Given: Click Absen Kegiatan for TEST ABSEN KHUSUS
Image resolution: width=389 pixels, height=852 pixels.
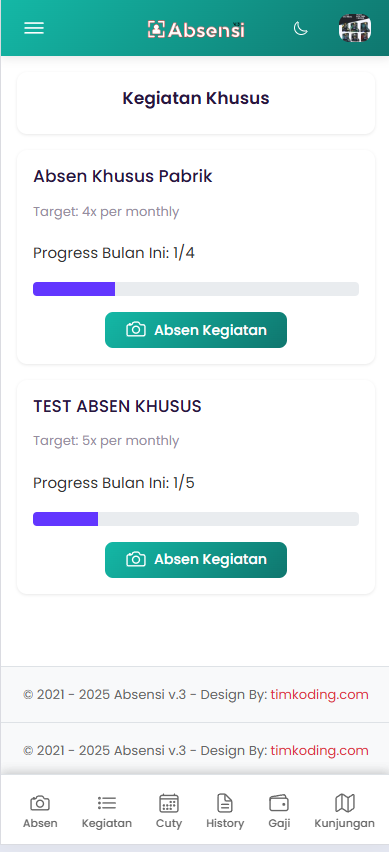Looking at the screenshot, I should (196, 560).
